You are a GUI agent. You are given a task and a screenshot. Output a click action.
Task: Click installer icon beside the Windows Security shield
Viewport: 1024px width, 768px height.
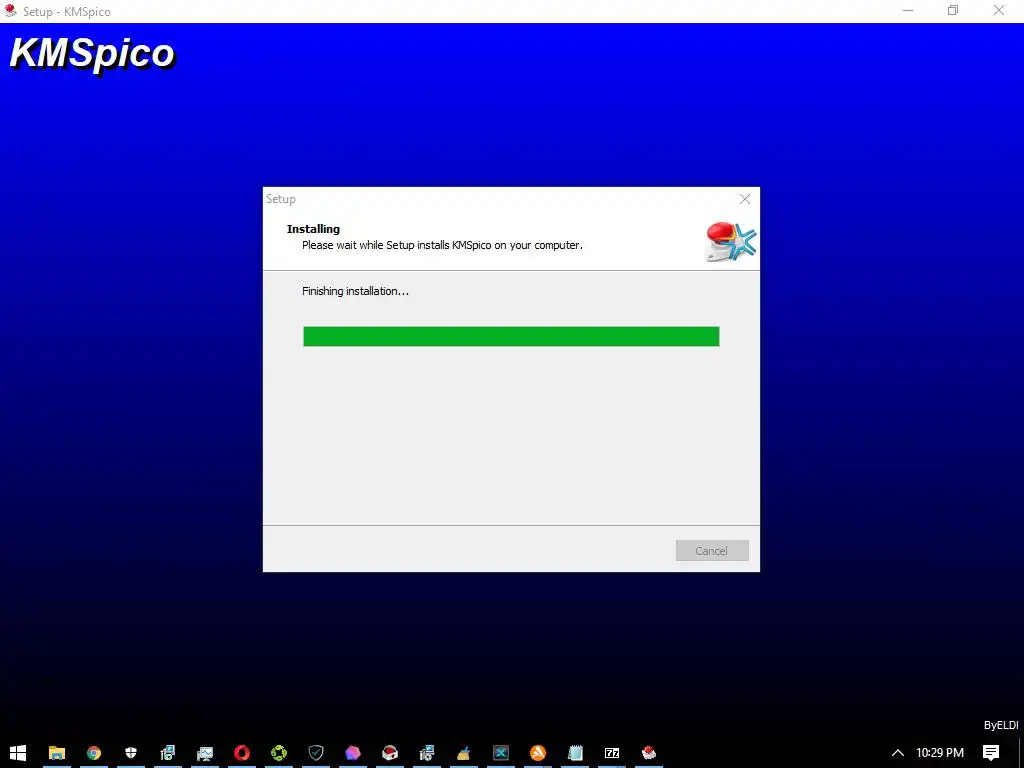pyautogui.click(x=168, y=752)
